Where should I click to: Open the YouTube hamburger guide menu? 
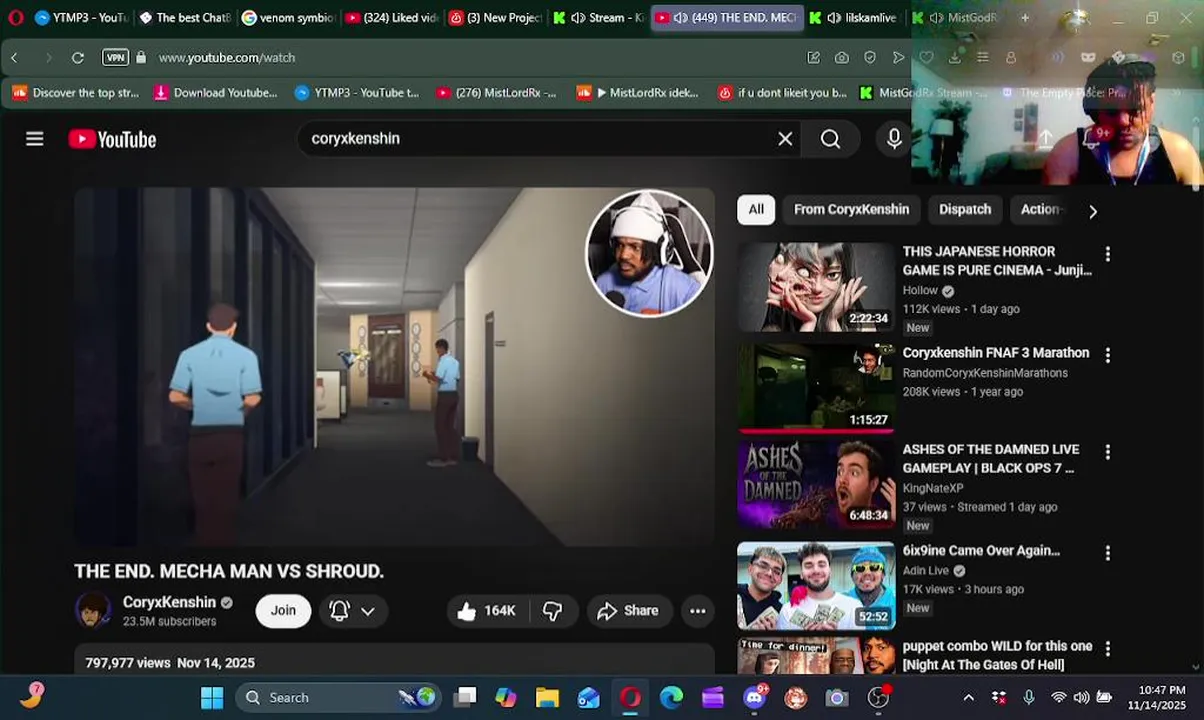[x=35, y=139]
